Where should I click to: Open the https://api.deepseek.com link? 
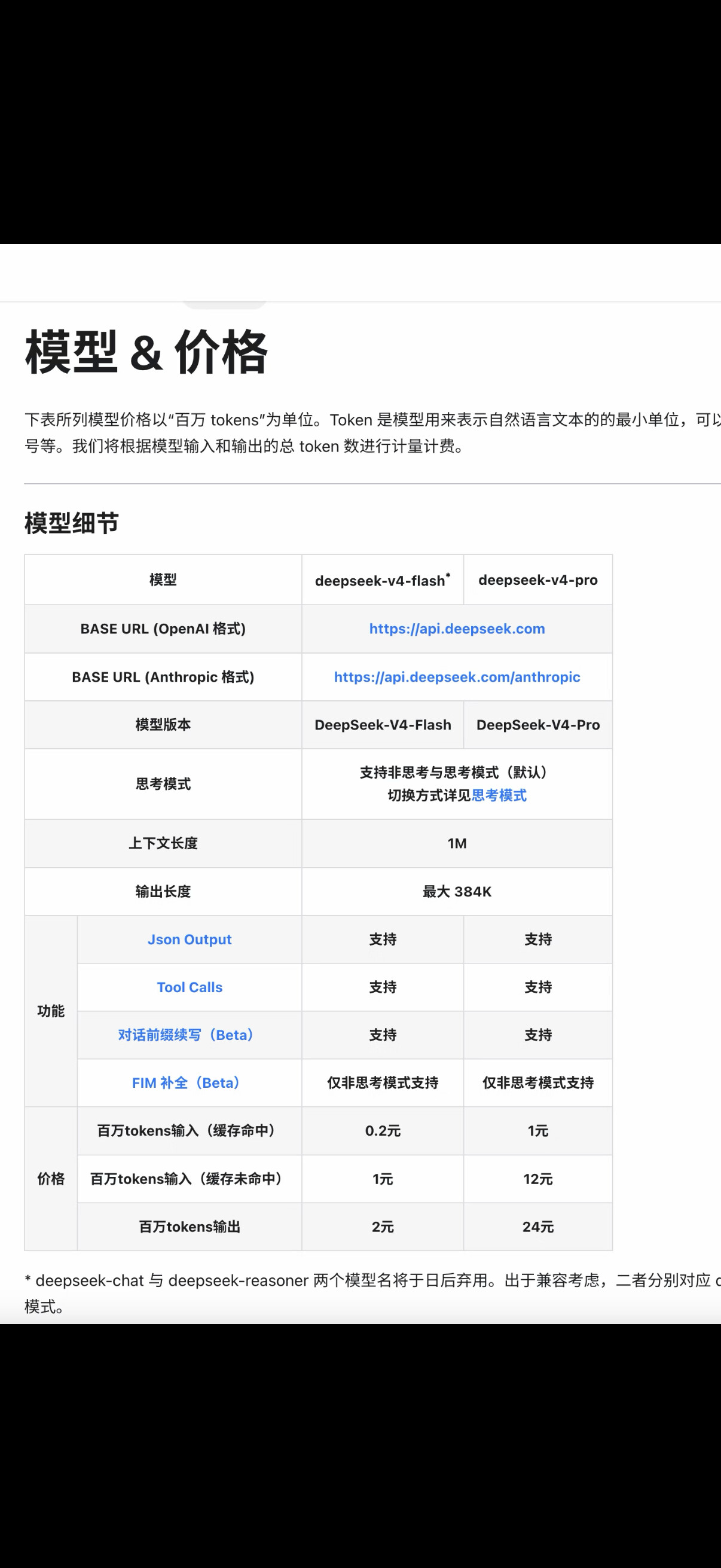click(x=456, y=629)
